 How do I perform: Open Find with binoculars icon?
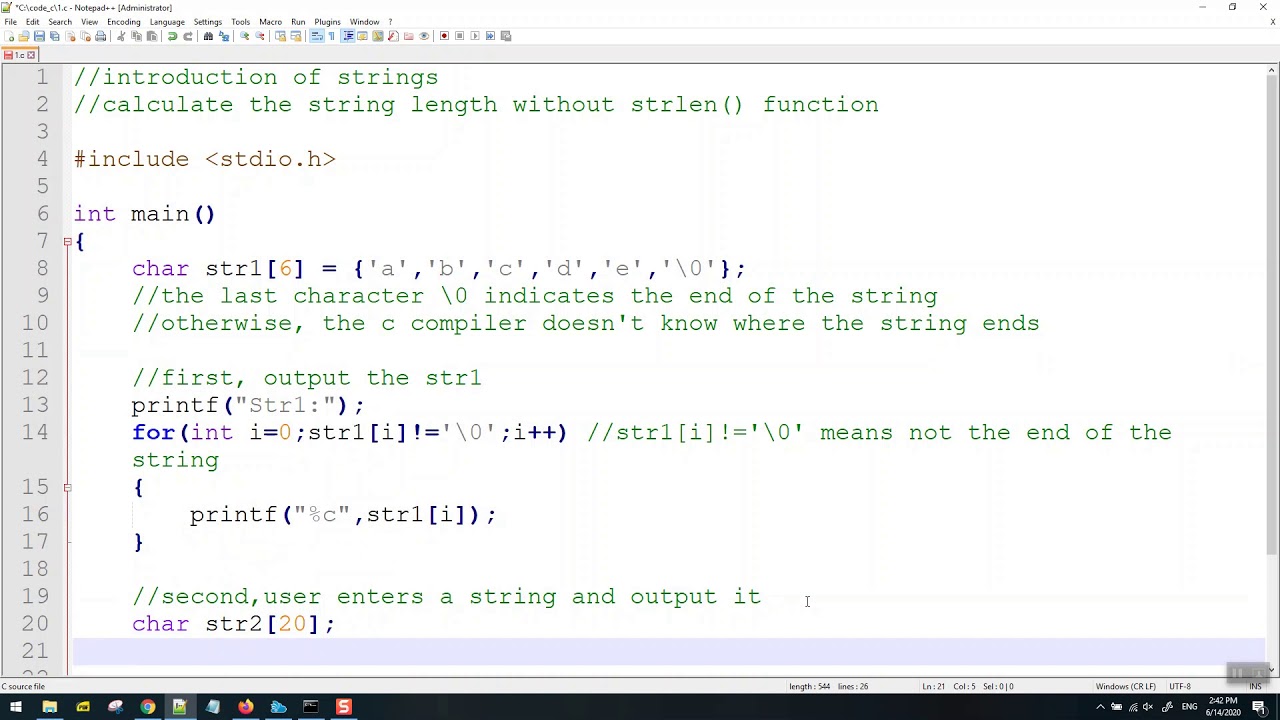click(x=208, y=36)
